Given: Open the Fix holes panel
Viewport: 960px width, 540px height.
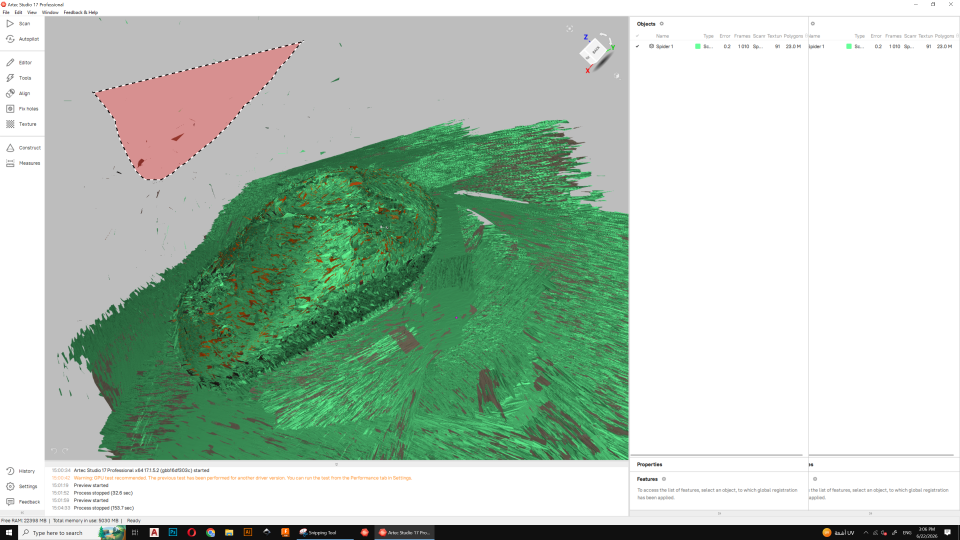Looking at the screenshot, I should [22, 108].
